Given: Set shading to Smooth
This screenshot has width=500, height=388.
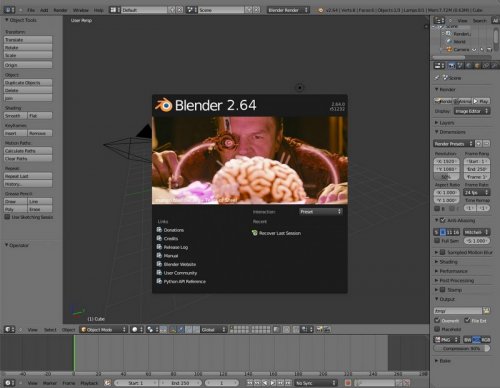Looking at the screenshot, I should [15, 116].
